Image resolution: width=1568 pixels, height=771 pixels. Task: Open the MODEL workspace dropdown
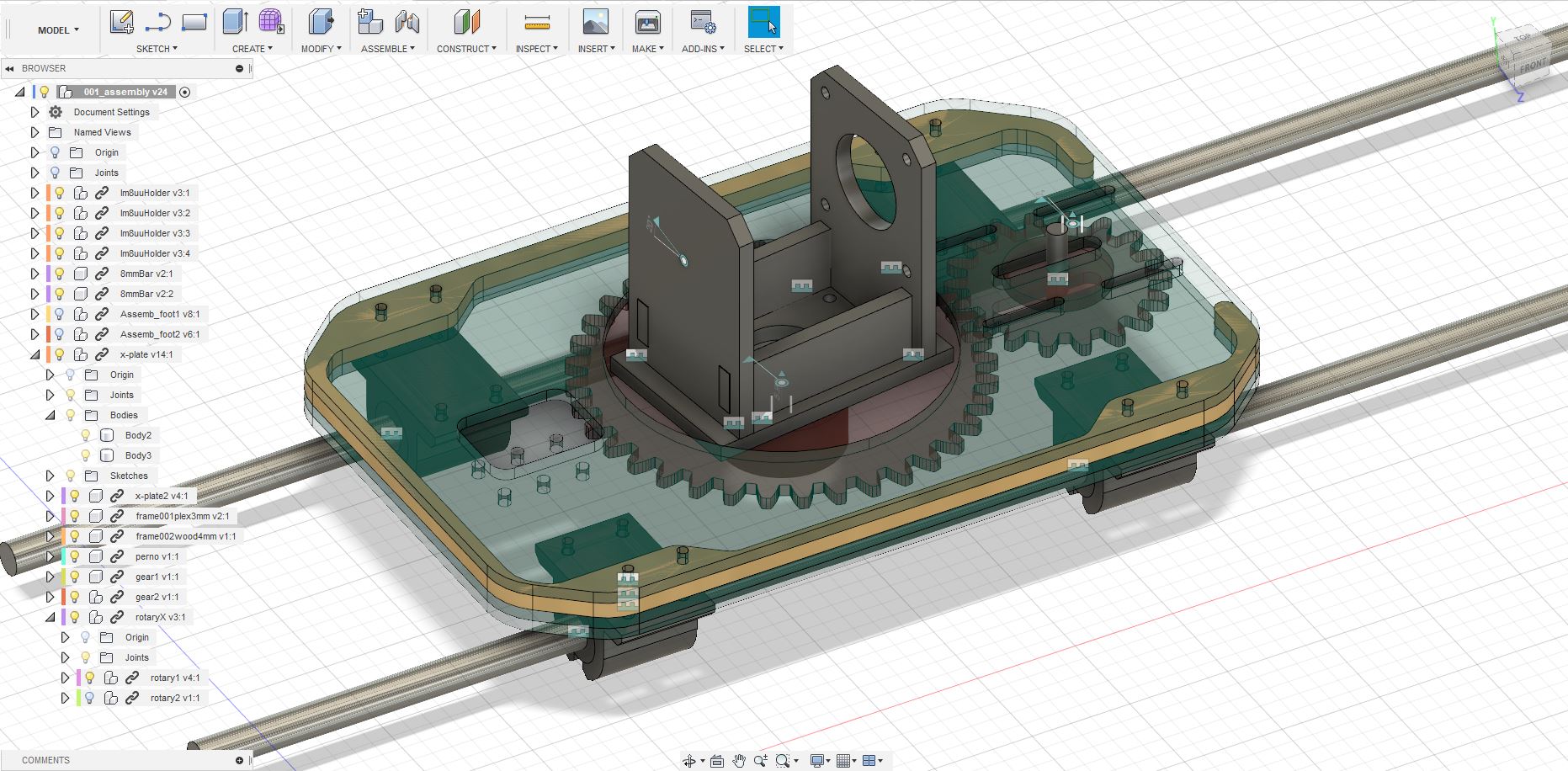click(x=58, y=30)
